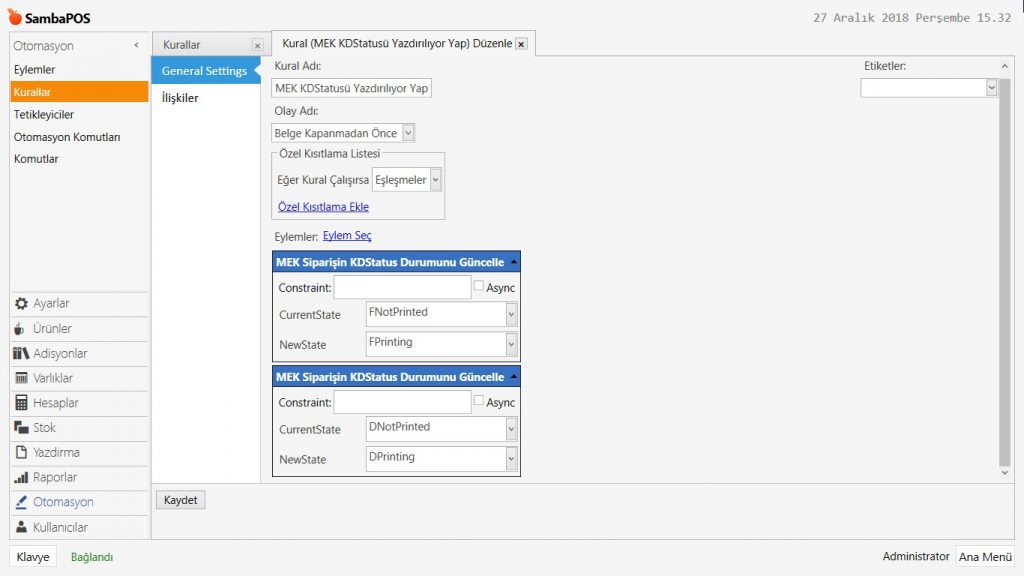
Task: Enable Async checkbox in first action
Action: pyautogui.click(x=479, y=286)
